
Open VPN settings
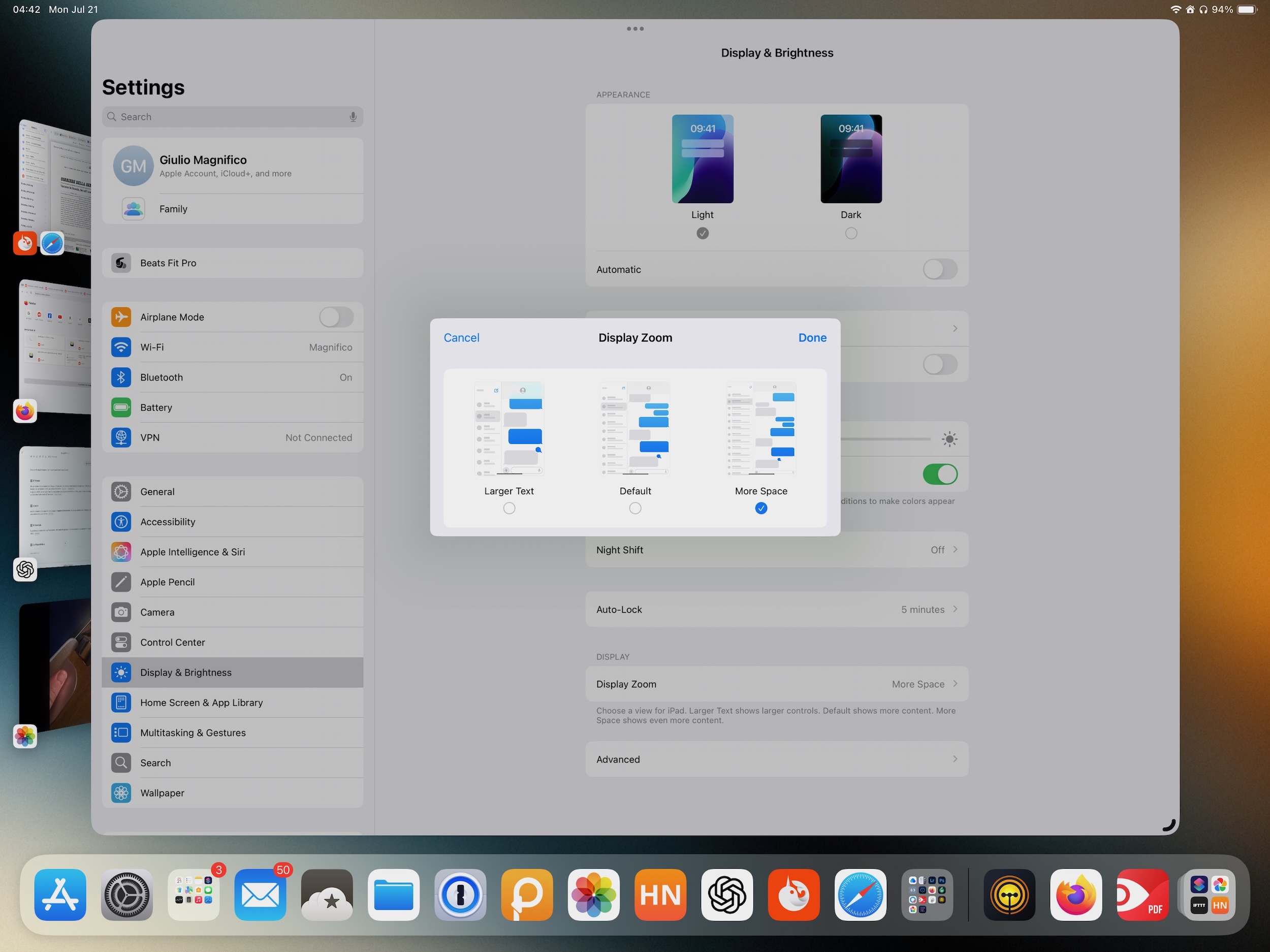(233, 437)
